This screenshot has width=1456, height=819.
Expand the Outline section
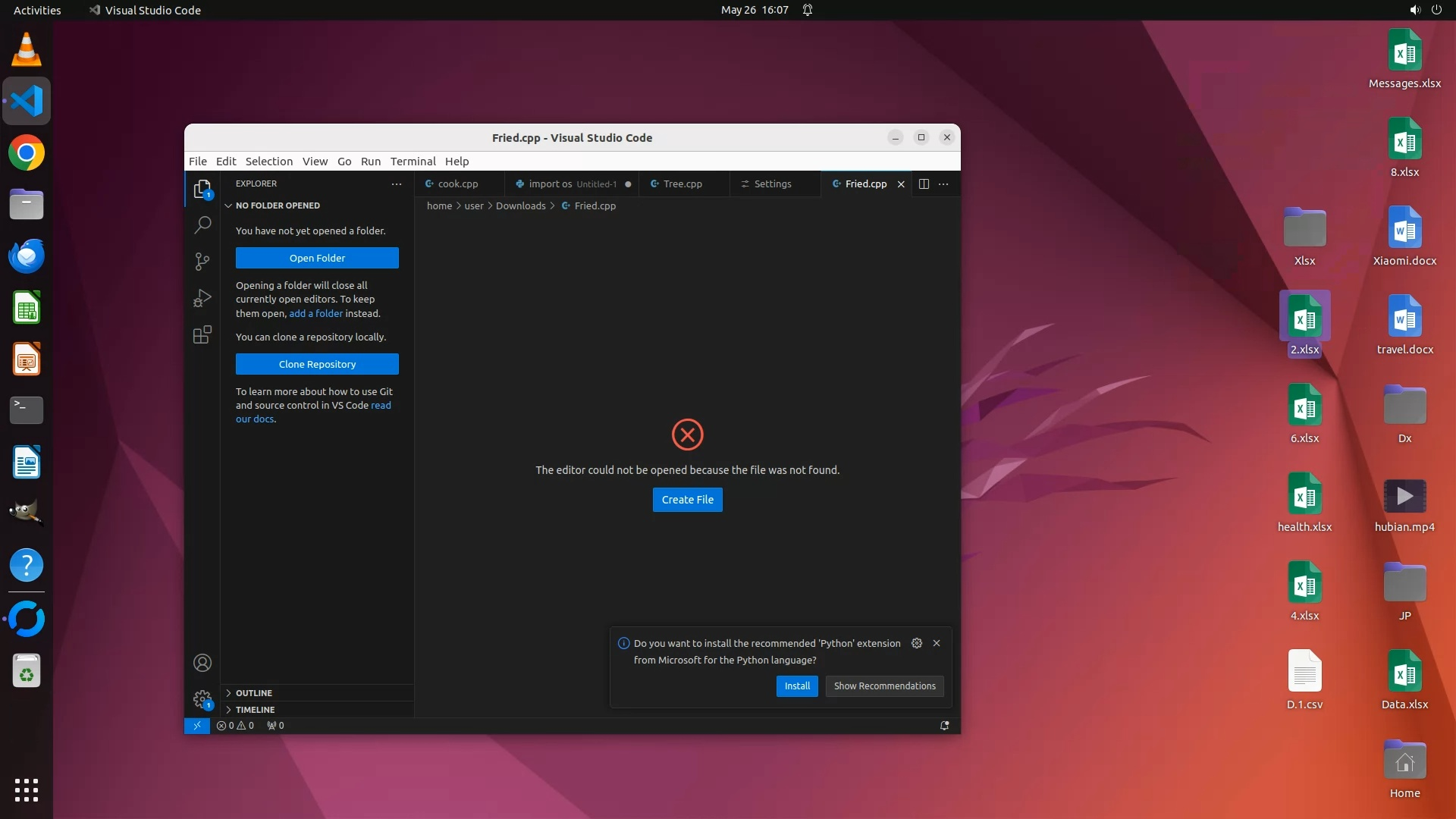253,693
